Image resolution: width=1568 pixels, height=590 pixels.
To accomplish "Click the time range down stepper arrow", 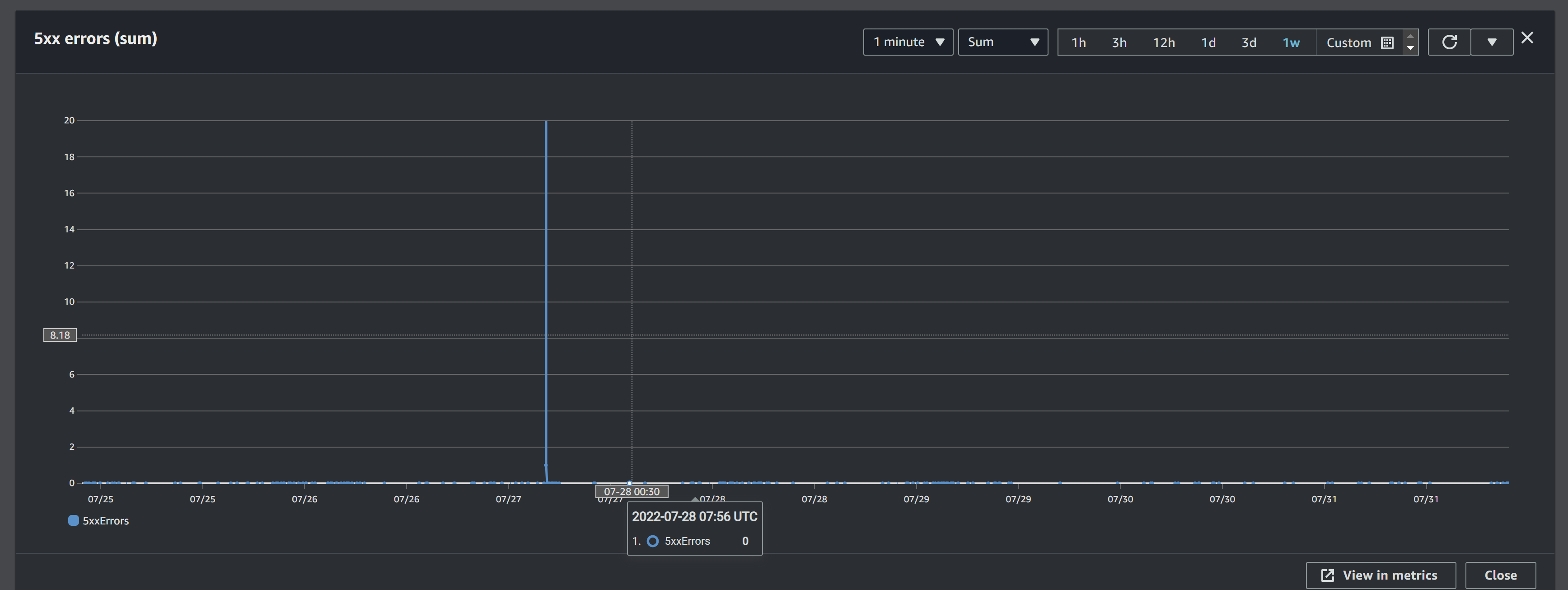I will pyautogui.click(x=1410, y=48).
